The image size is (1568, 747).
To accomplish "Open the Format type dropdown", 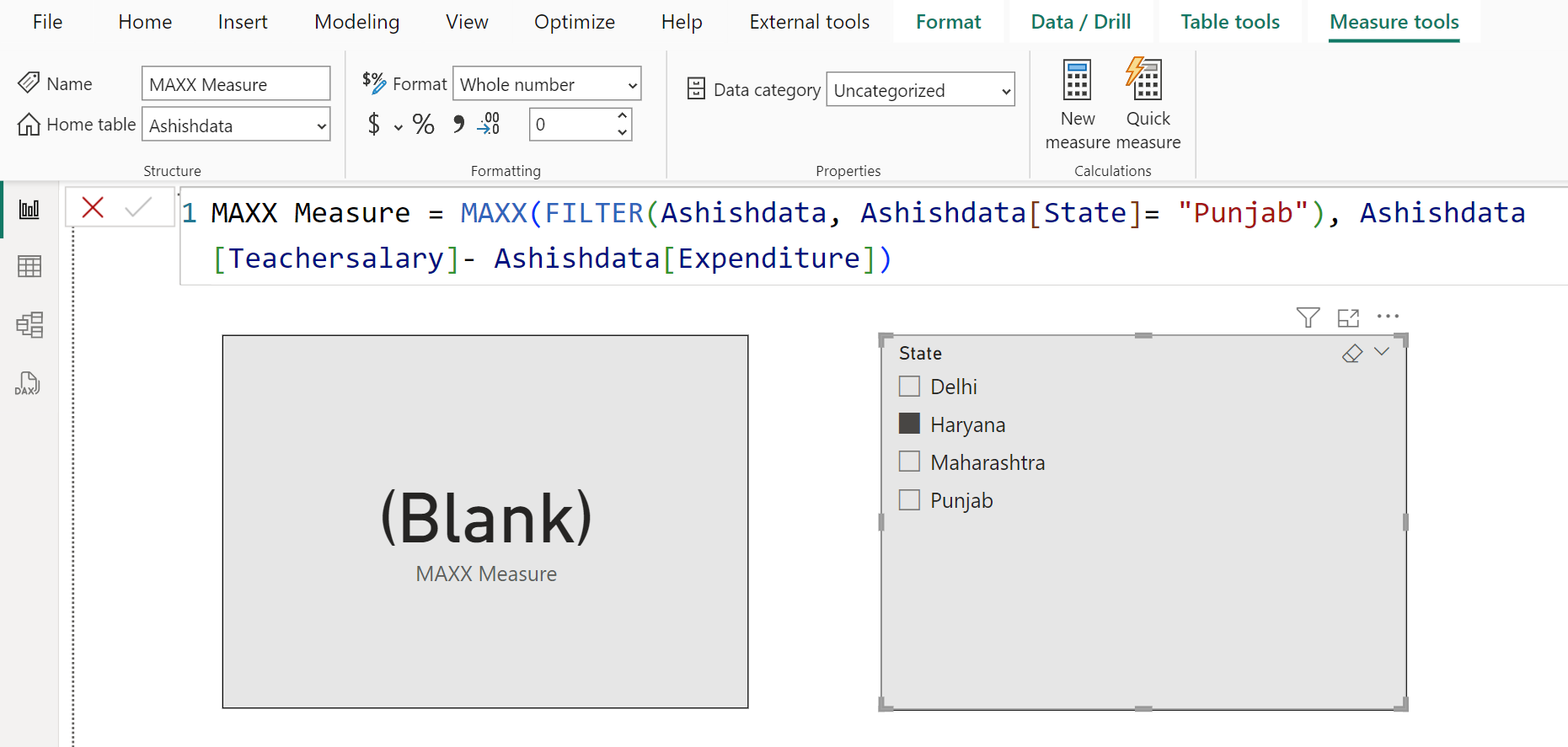I will pyautogui.click(x=547, y=84).
